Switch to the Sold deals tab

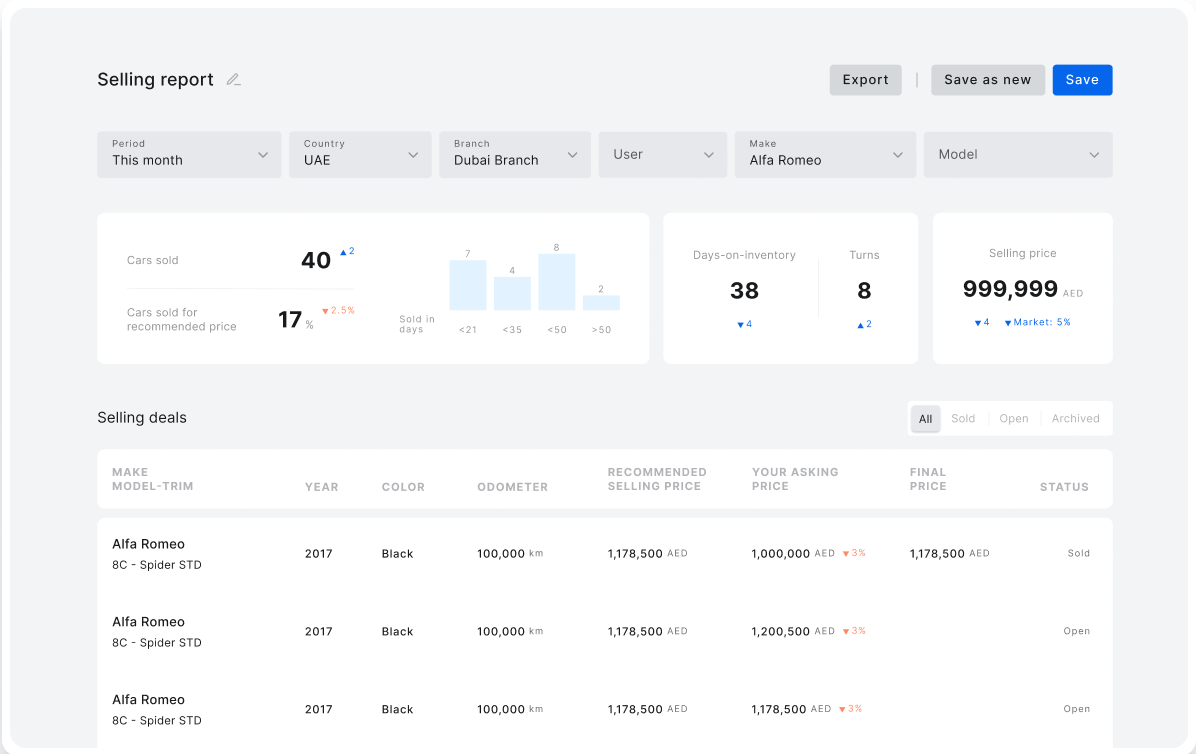click(963, 419)
